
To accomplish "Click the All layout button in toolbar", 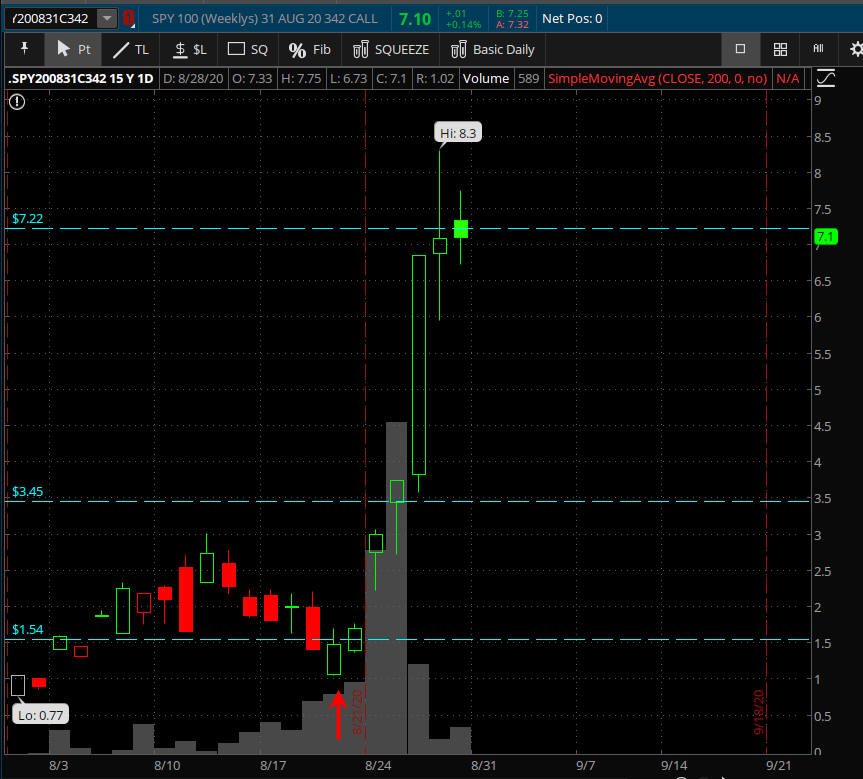I will click(x=818, y=49).
